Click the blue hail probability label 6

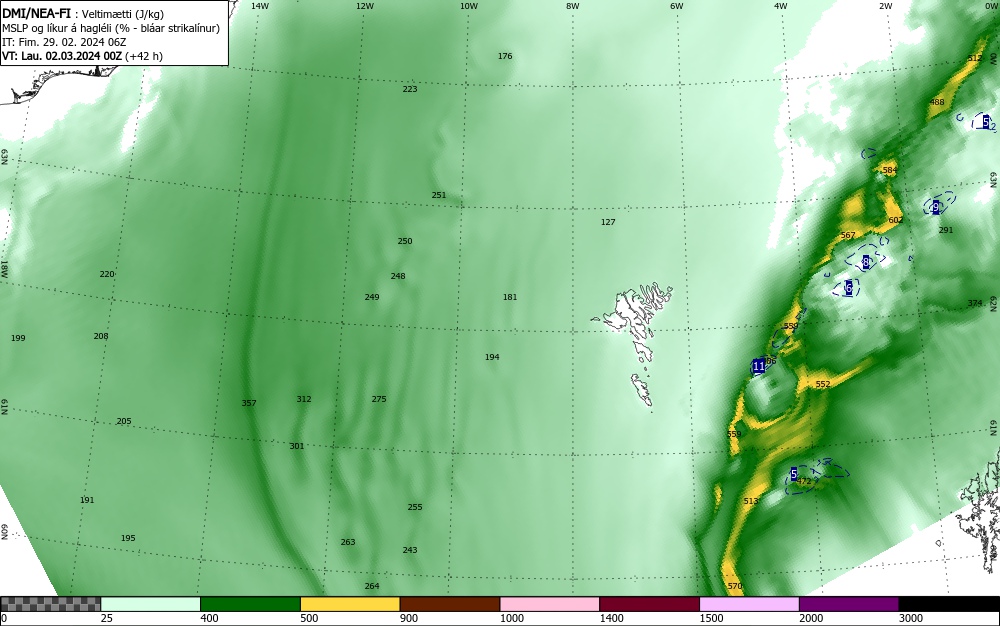[848, 288]
